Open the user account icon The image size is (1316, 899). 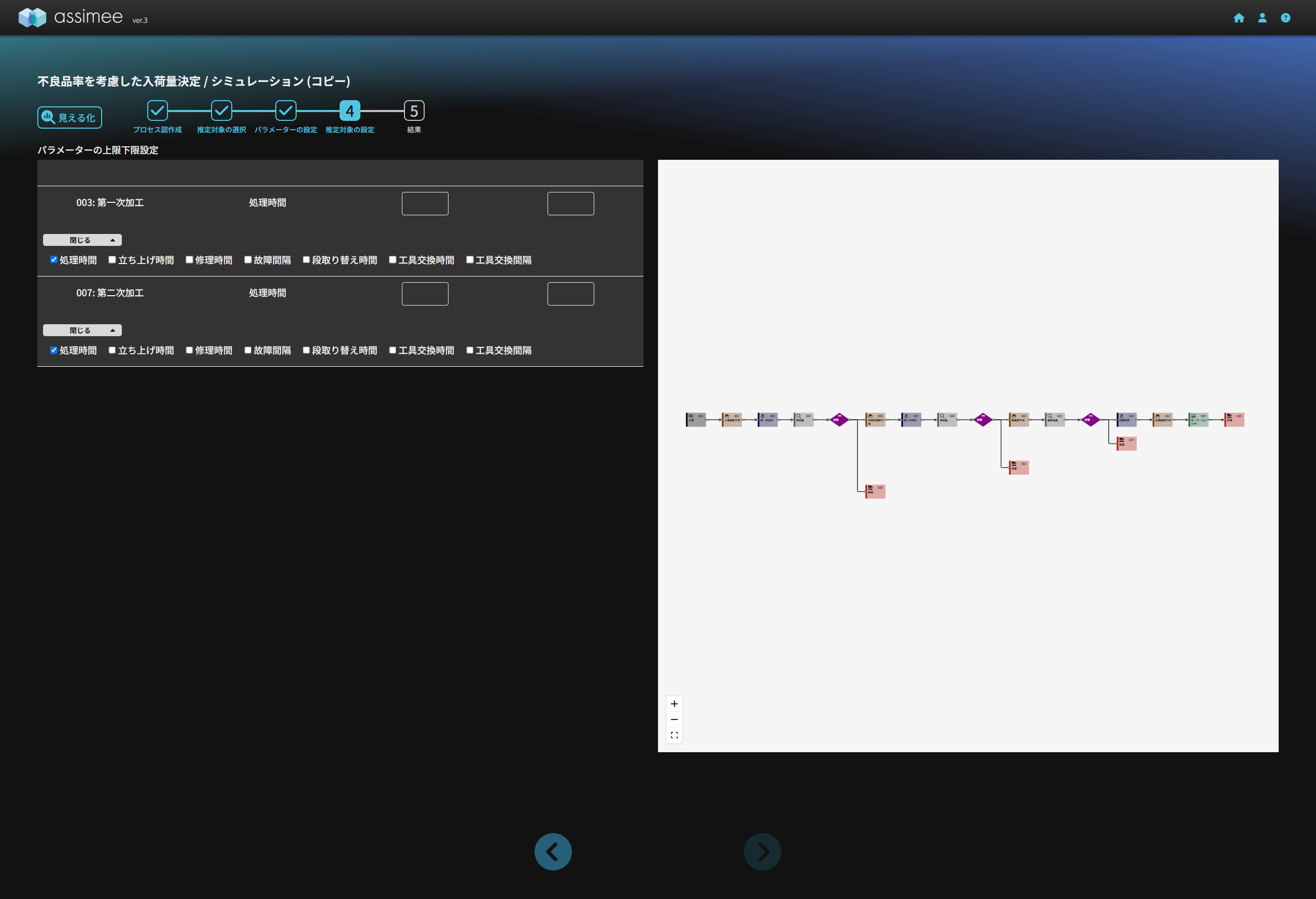click(x=1262, y=18)
